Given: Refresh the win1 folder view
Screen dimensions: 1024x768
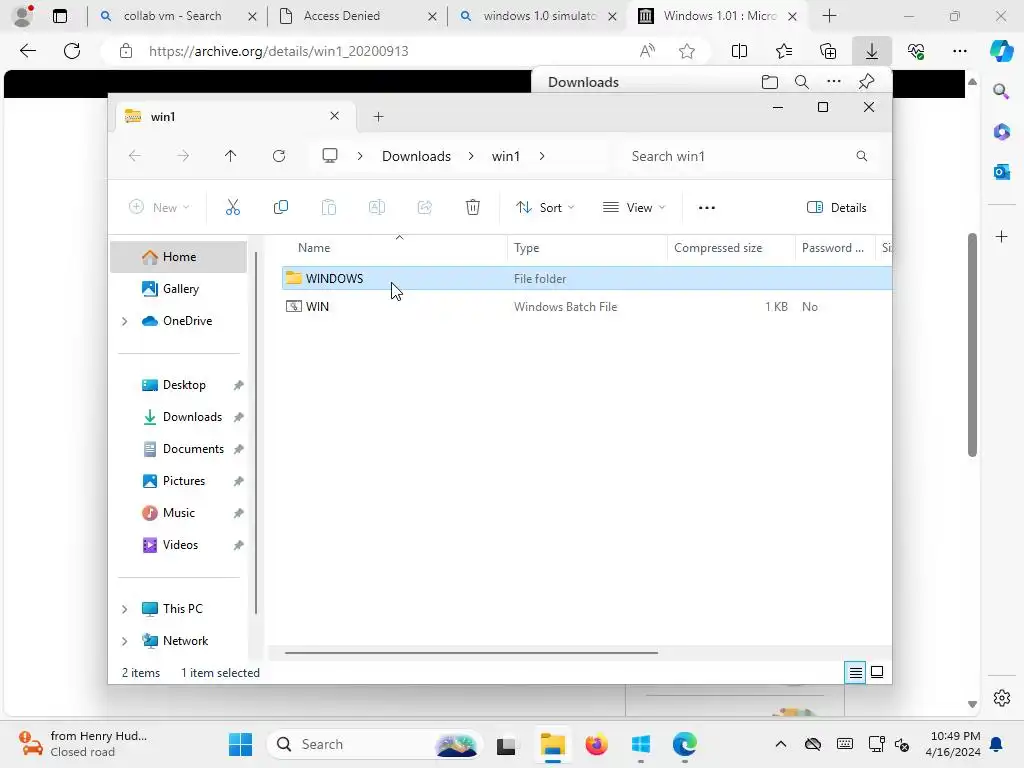Looking at the screenshot, I should [x=279, y=156].
